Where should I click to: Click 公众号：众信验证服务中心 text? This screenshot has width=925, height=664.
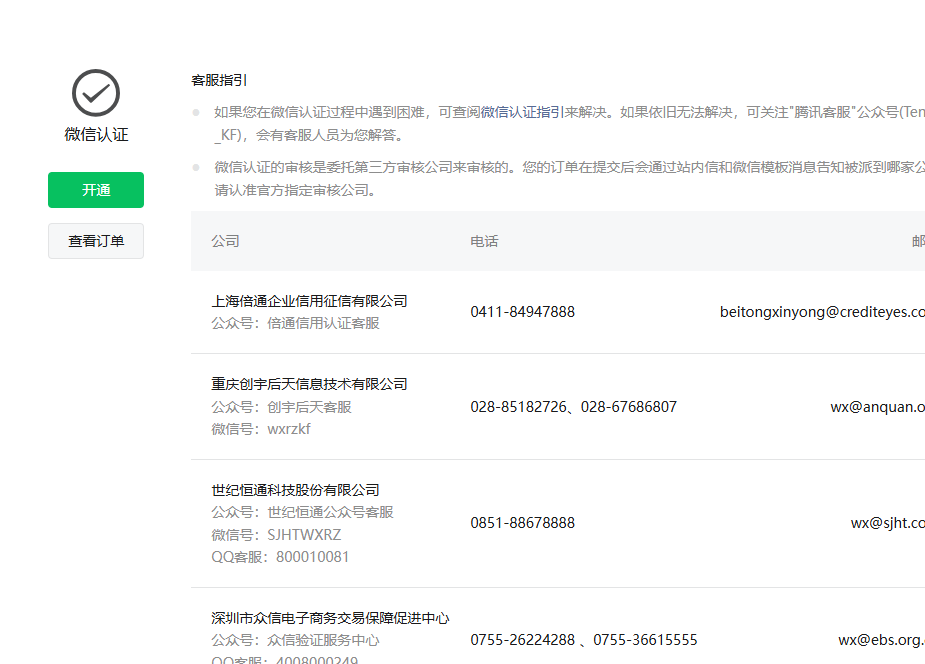[x=295, y=640]
